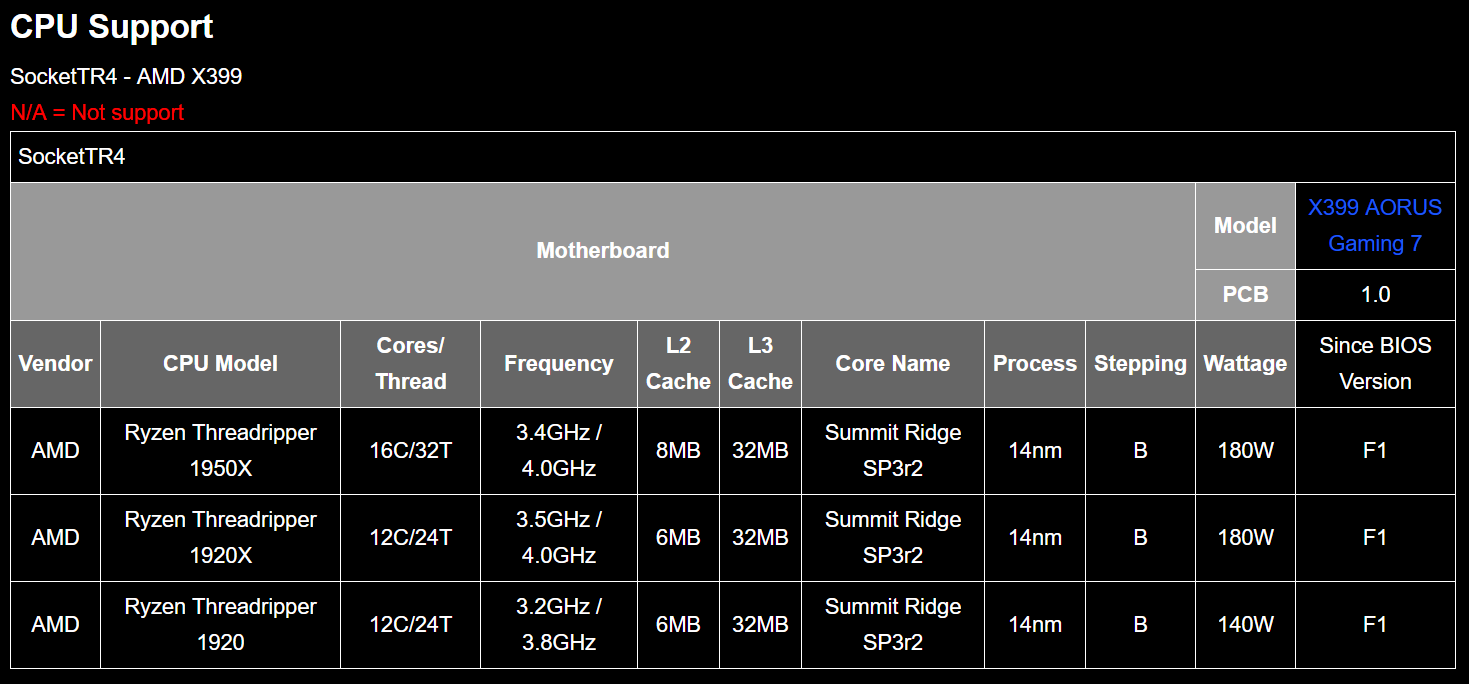Click the PCB header cell

[x=1245, y=295]
